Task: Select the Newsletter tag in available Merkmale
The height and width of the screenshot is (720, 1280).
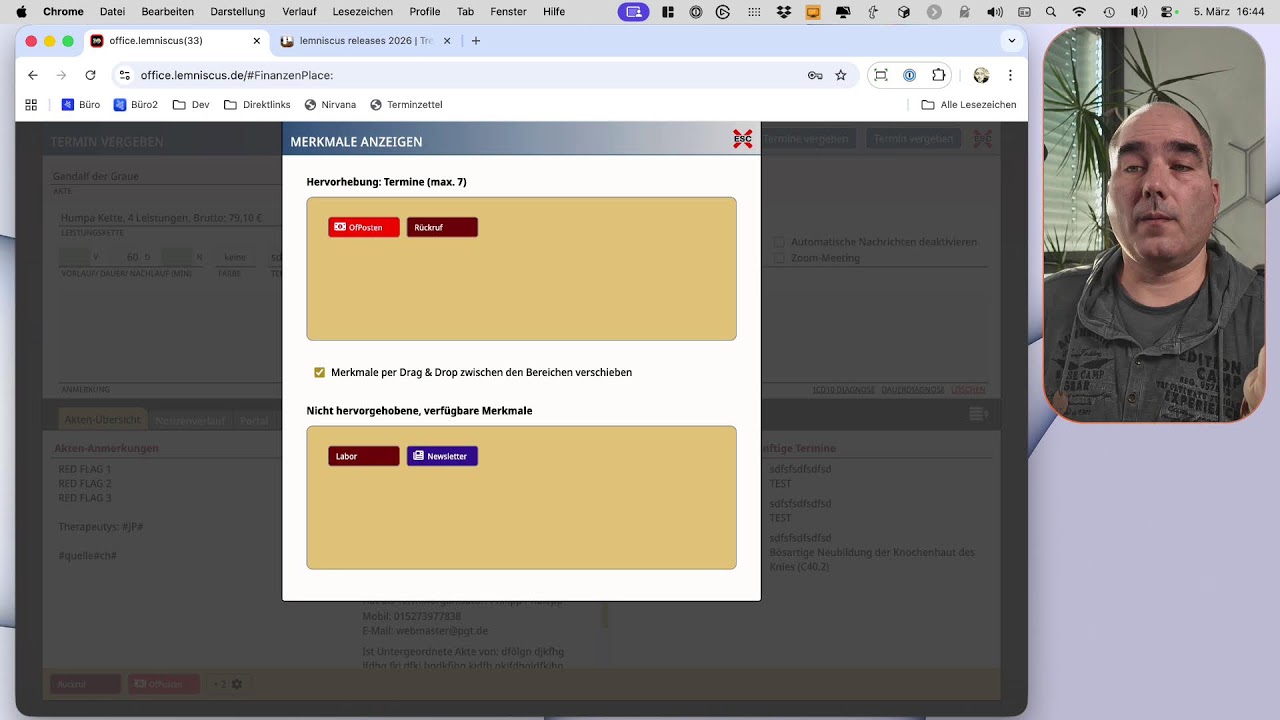Action: tap(442, 456)
